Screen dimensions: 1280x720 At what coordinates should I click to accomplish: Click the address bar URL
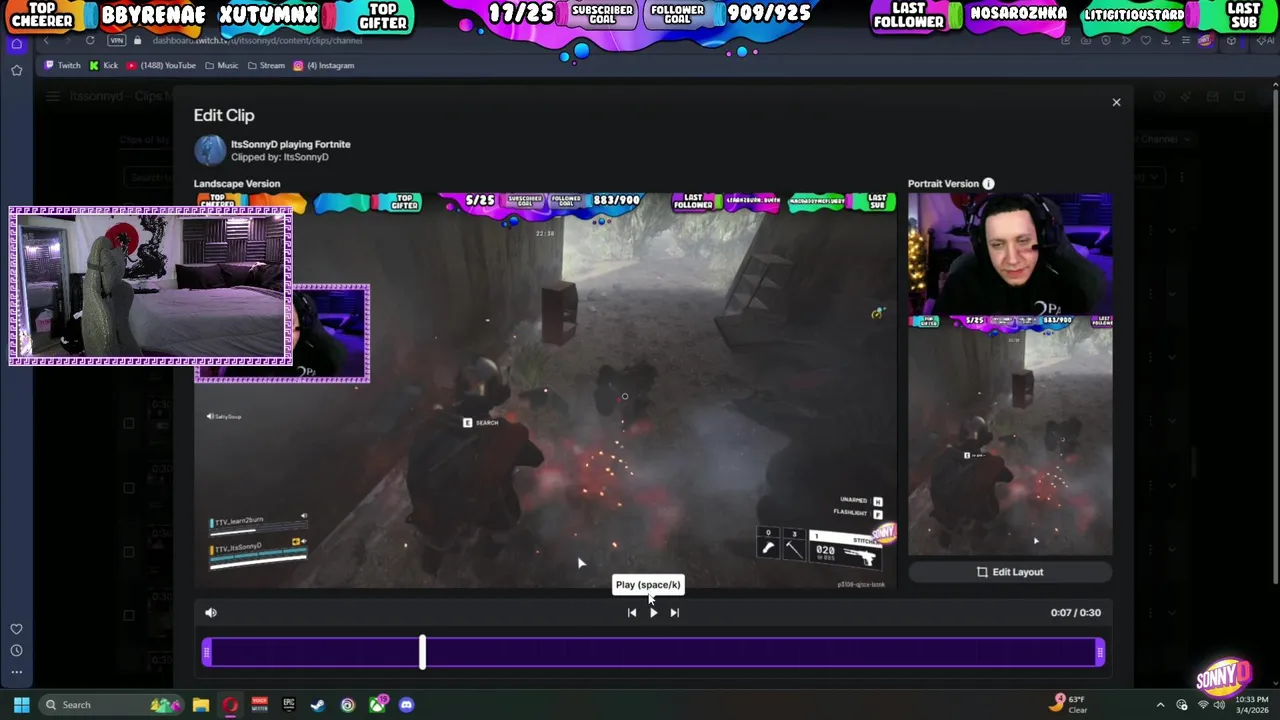257,40
